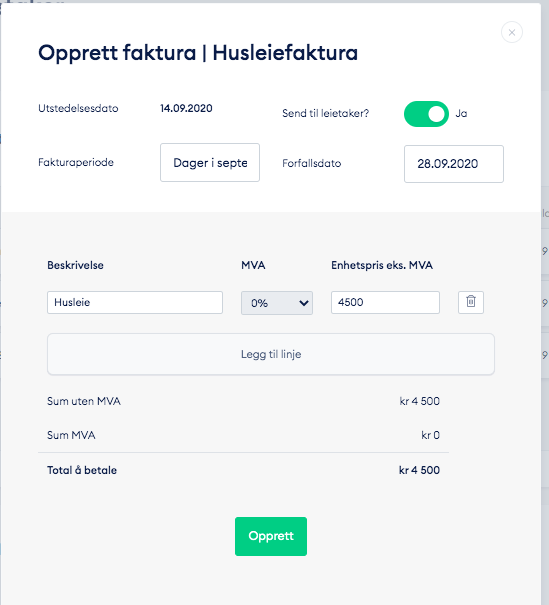Click the Utstedelsesdato value 14.09.2020

186,108
